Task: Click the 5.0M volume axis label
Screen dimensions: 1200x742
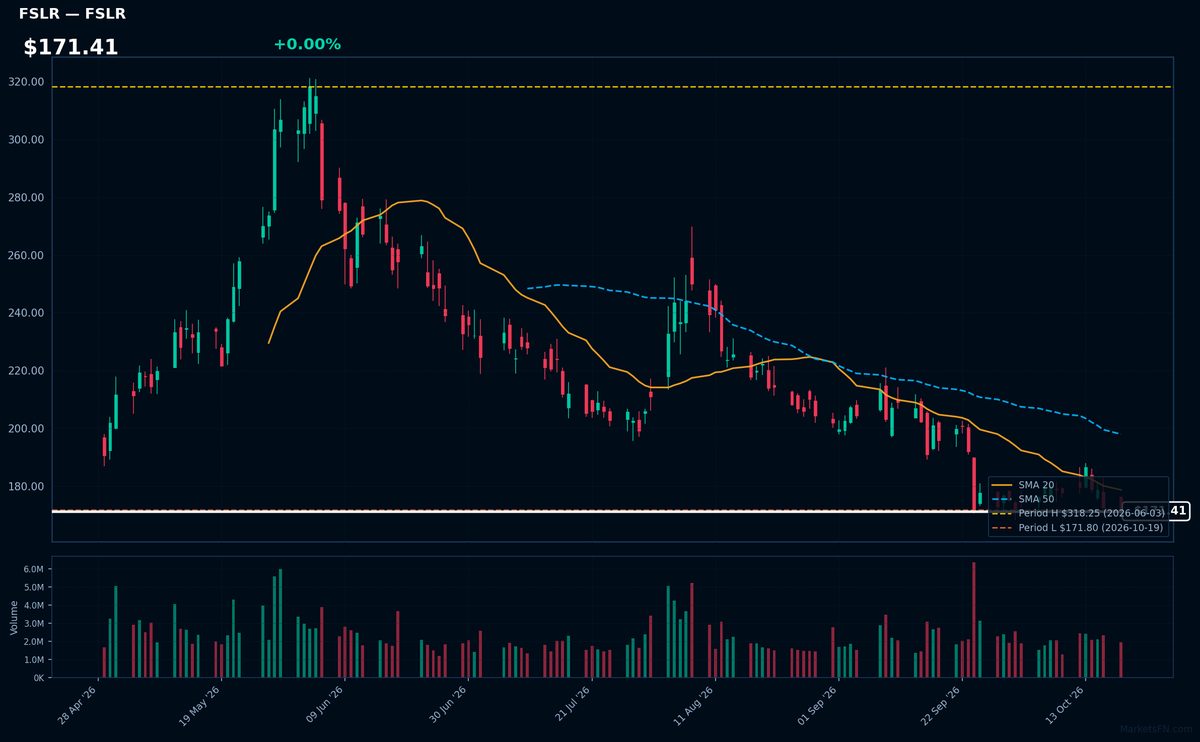Action: tap(34, 587)
